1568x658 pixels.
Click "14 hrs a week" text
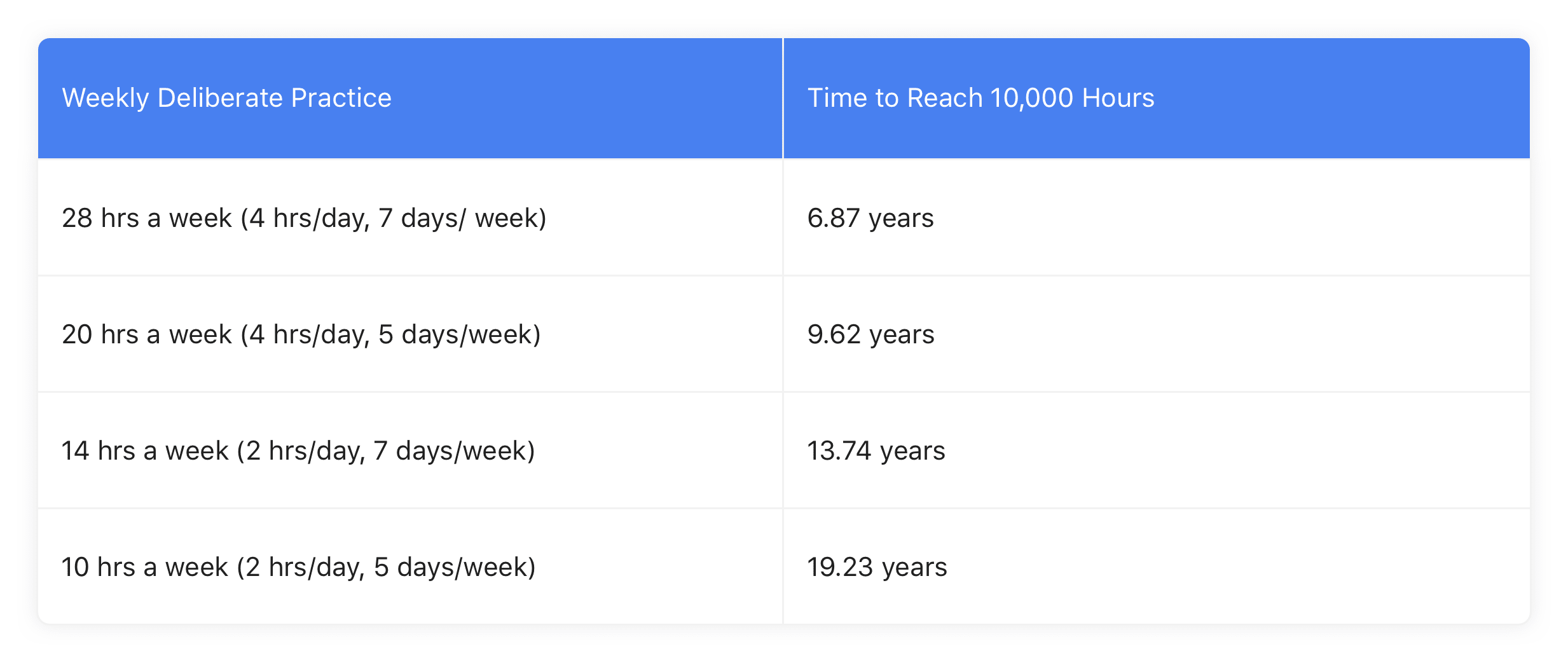145,451
